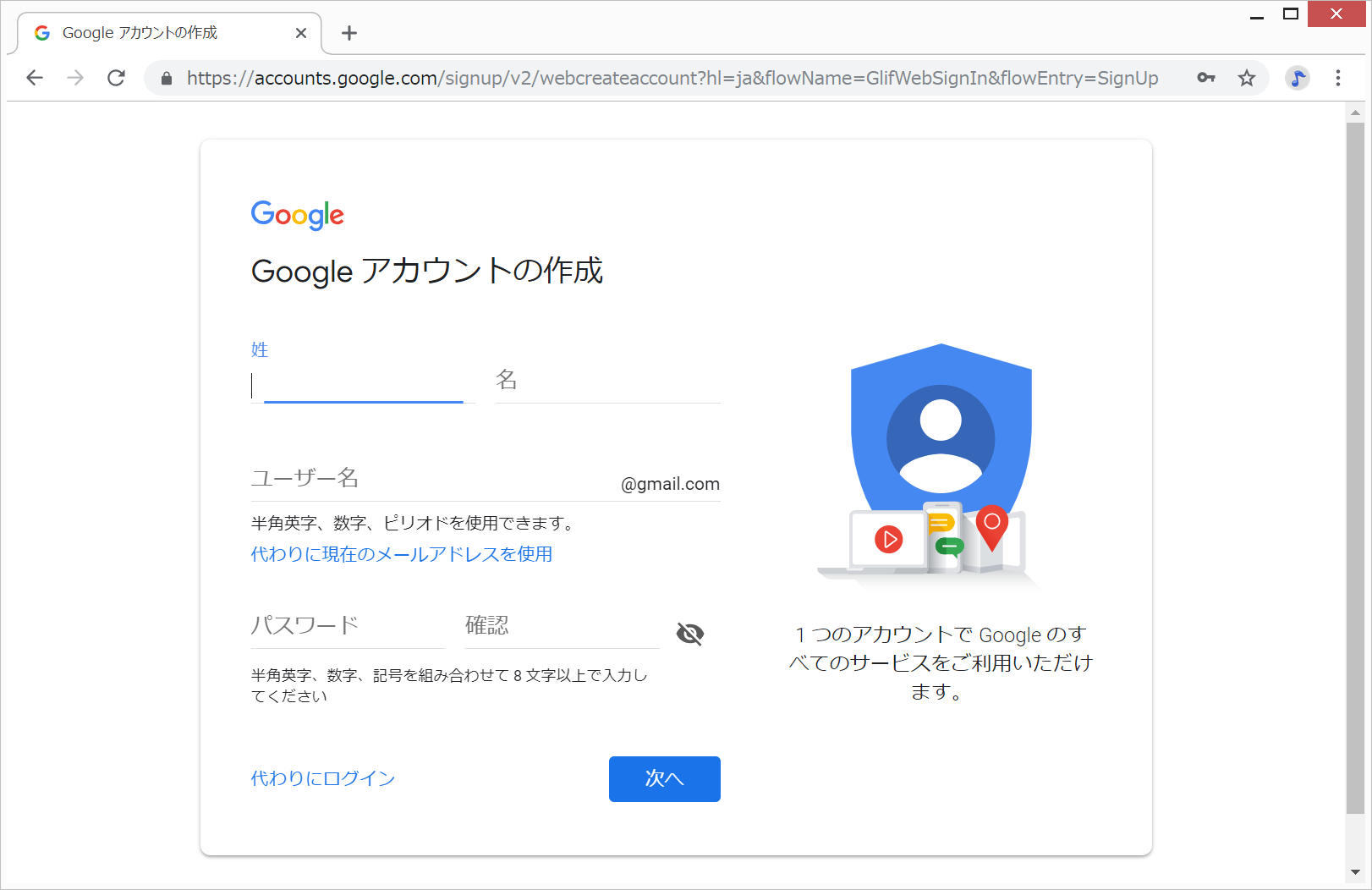Click 代わりに現在のメールアドレスを使用 link
Viewport: 1372px width, 890px height.
pyautogui.click(x=402, y=554)
